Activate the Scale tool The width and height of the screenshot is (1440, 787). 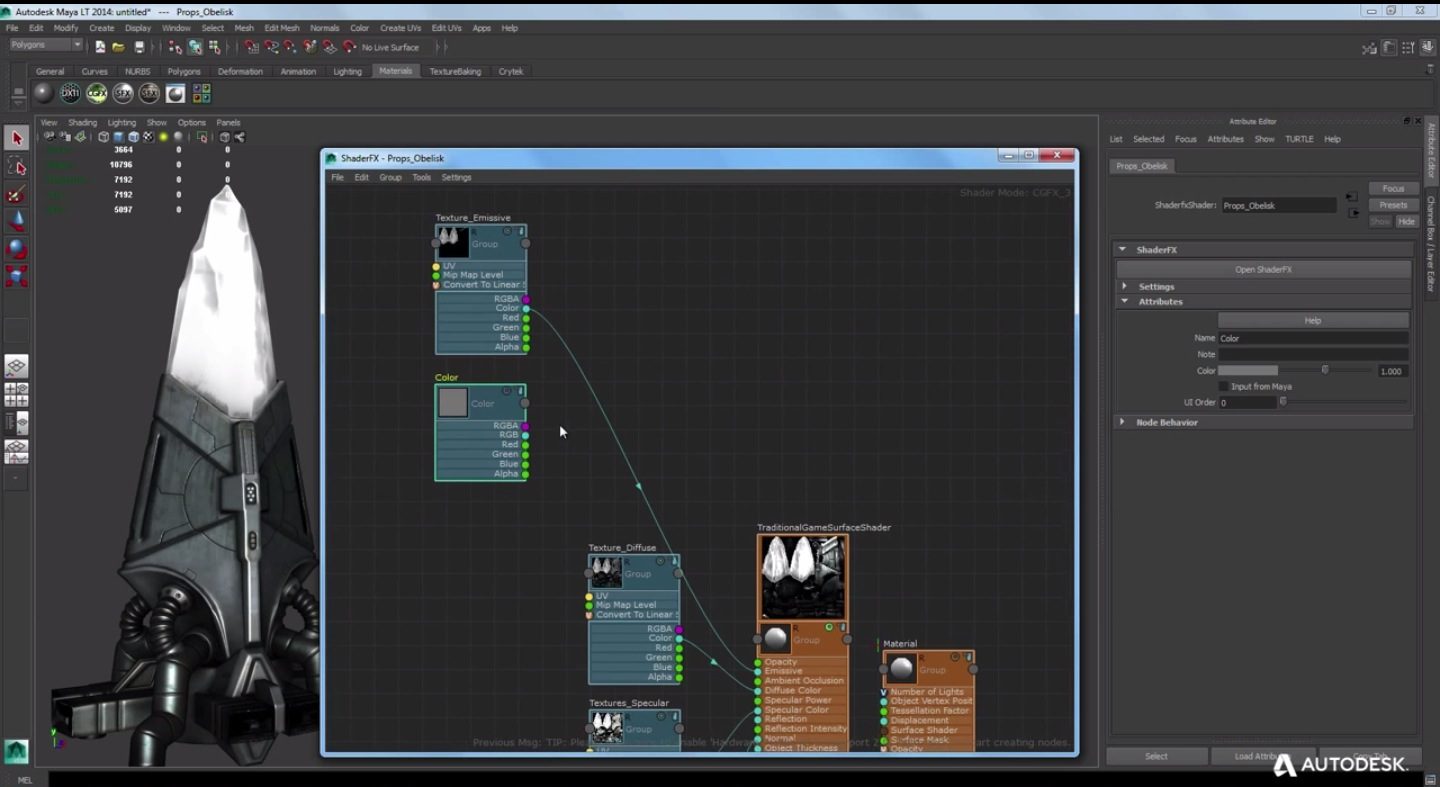click(x=16, y=276)
